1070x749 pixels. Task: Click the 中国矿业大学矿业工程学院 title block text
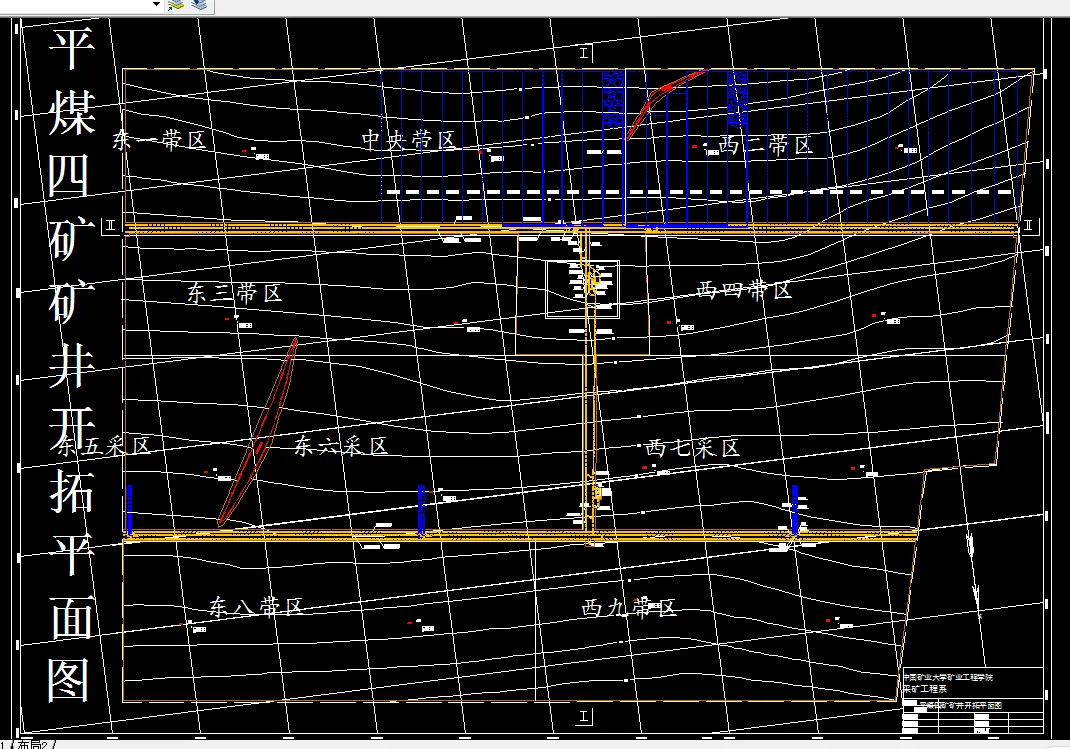tap(949, 677)
